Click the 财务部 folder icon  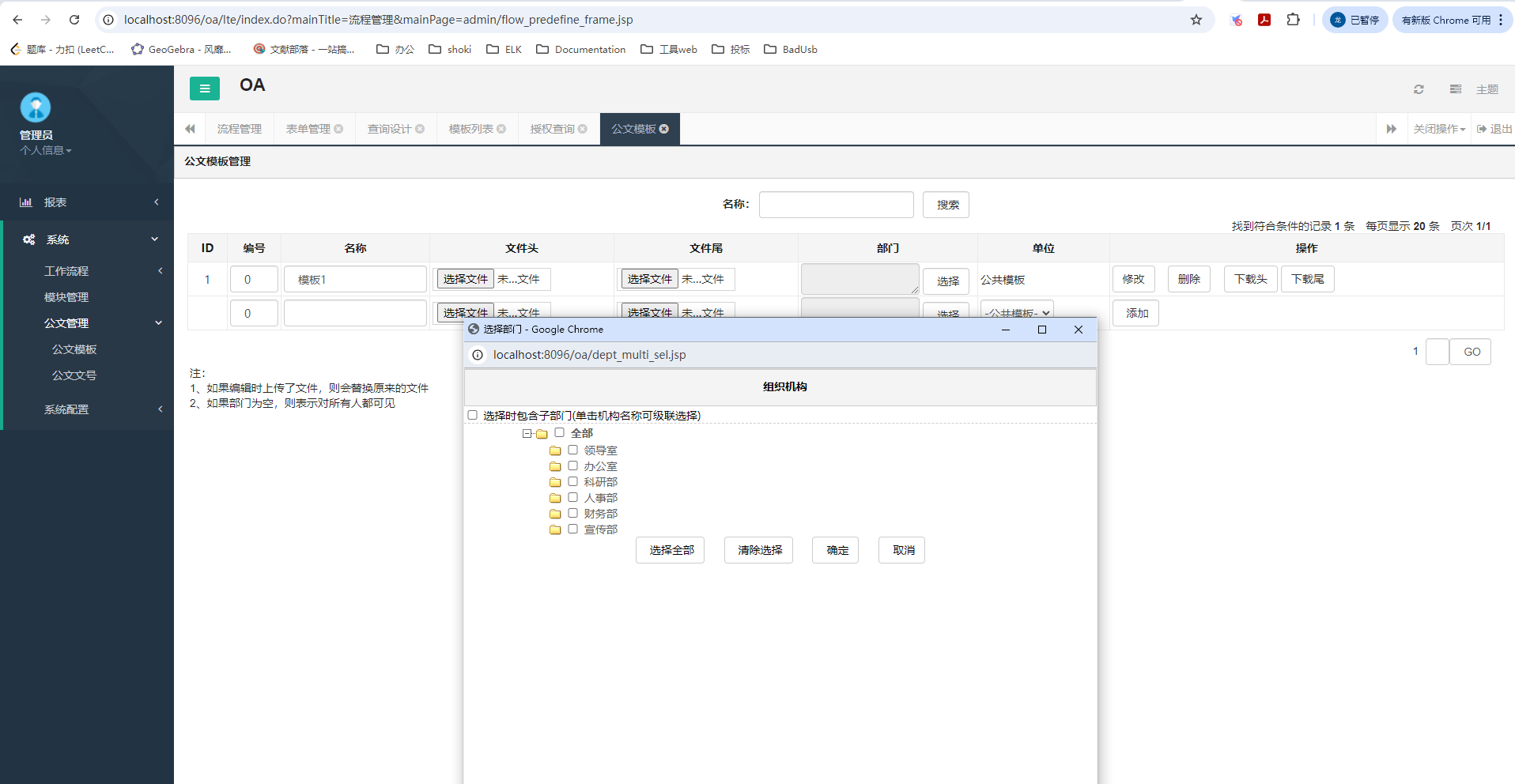pyautogui.click(x=555, y=514)
